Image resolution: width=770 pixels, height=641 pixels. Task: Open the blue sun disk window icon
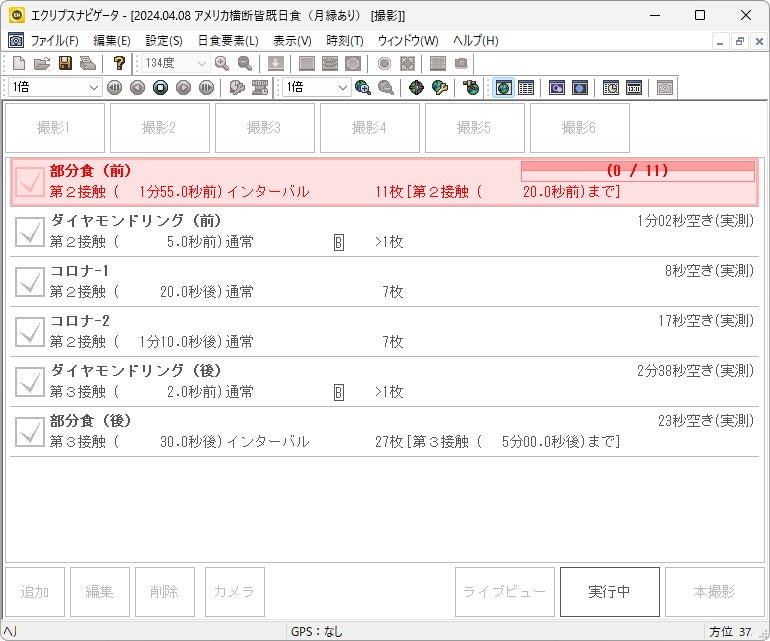tap(580, 88)
